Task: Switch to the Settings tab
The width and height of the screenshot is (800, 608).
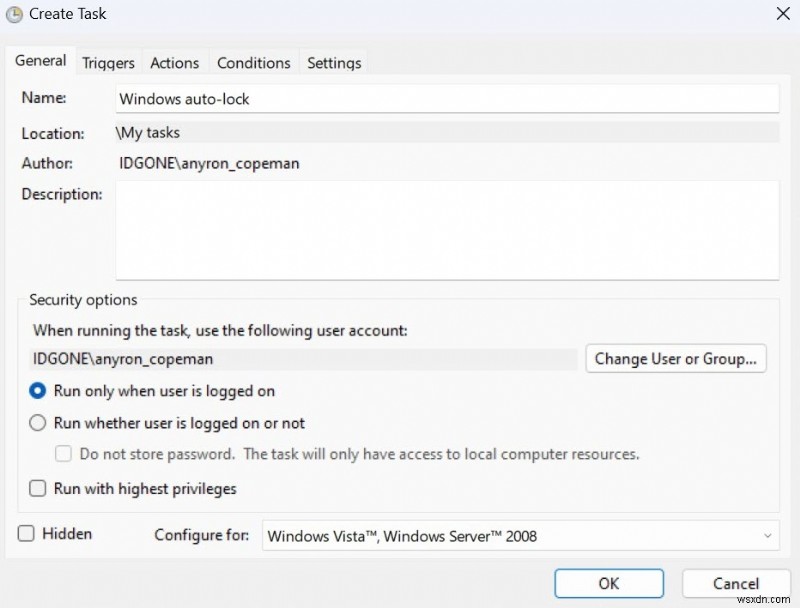Action: click(x=334, y=63)
